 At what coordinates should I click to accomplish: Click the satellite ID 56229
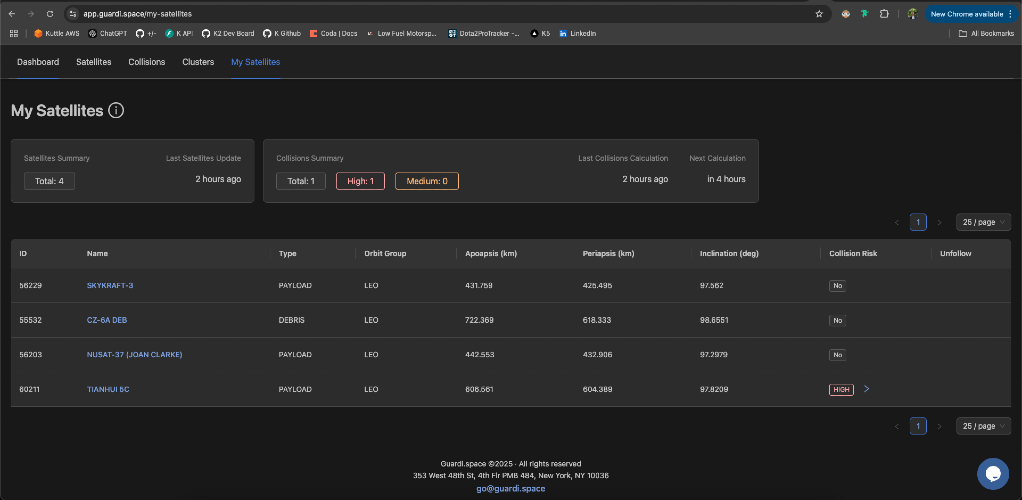(x=30, y=286)
